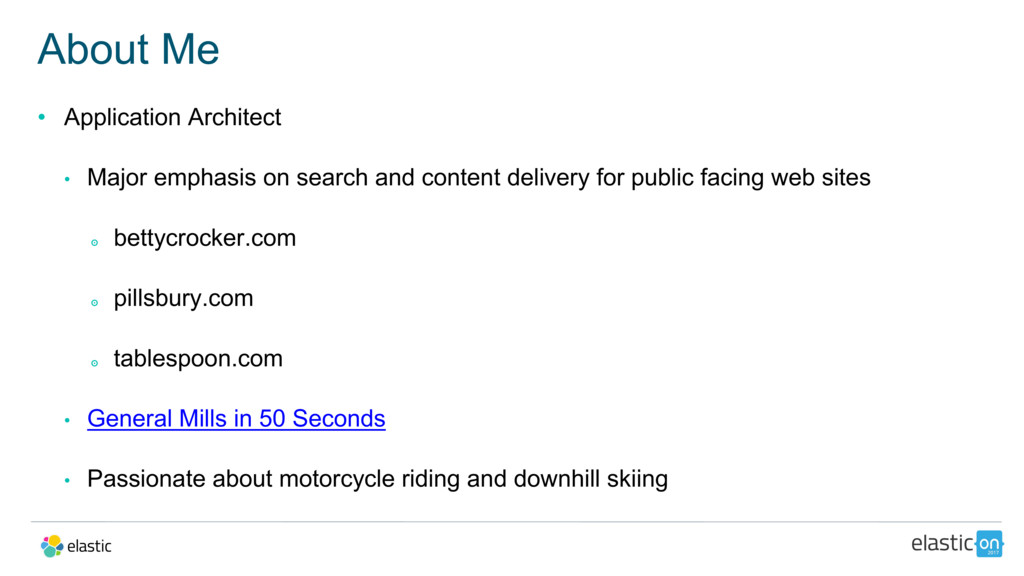This screenshot has height=576, width=1024.
Task: Click the hollow circle bullet before pillsbury.com
Action: (93, 302)
